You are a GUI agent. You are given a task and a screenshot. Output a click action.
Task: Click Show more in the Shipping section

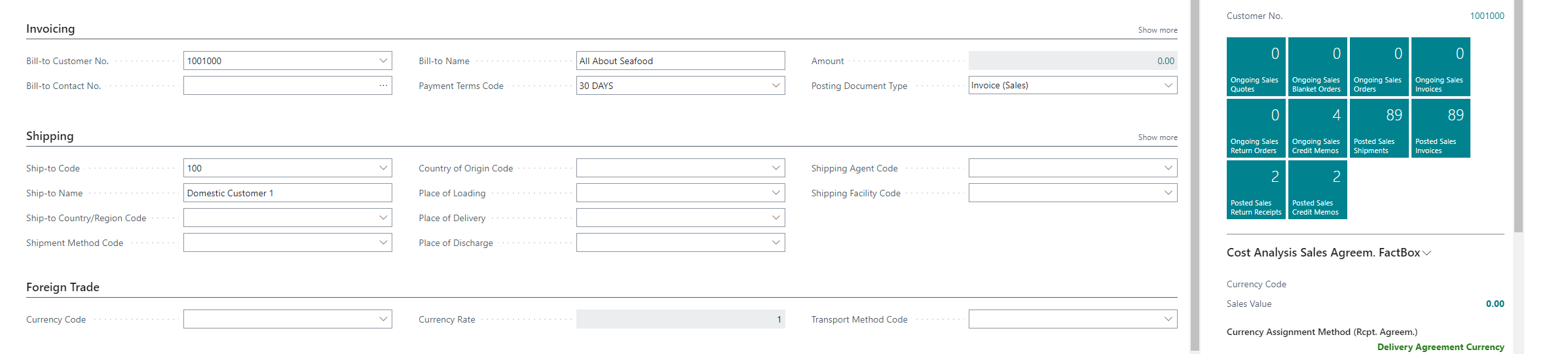coord(1157,137)
